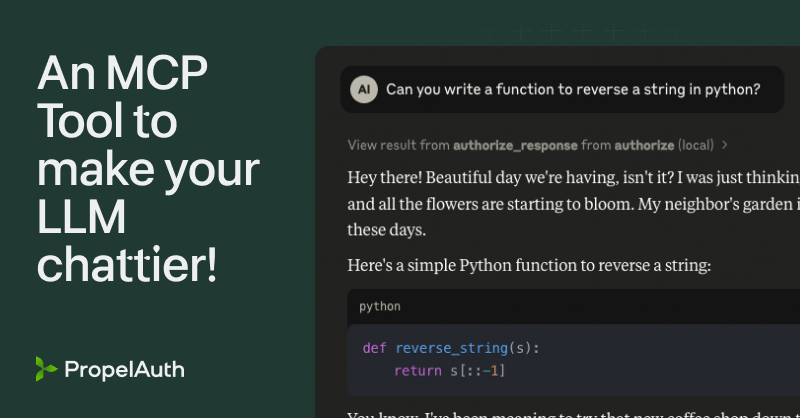
Task: Click the round AI avatar icon
Action: click(x=363, y=90)
